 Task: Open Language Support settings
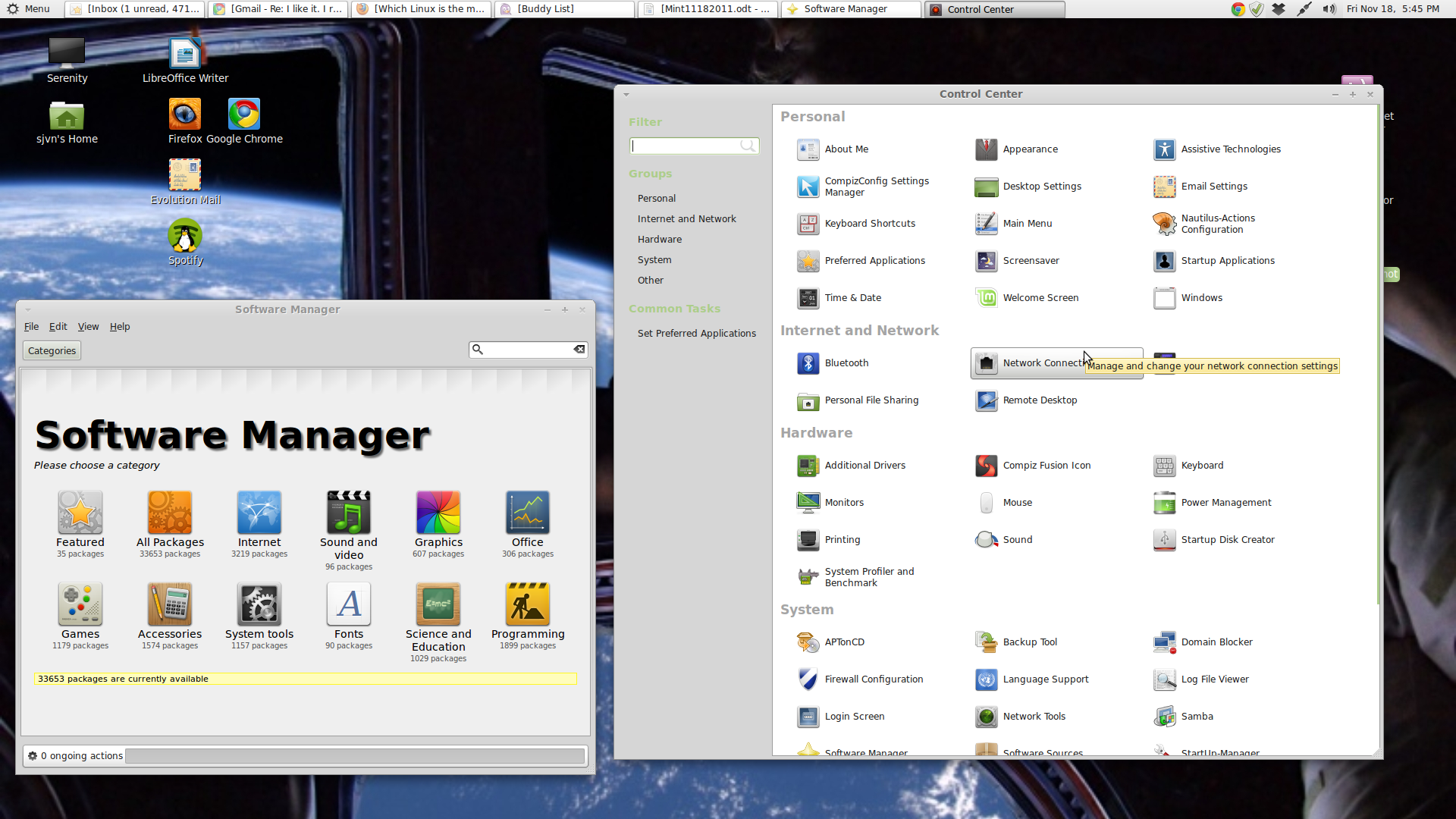click(x=1031, y=679)
